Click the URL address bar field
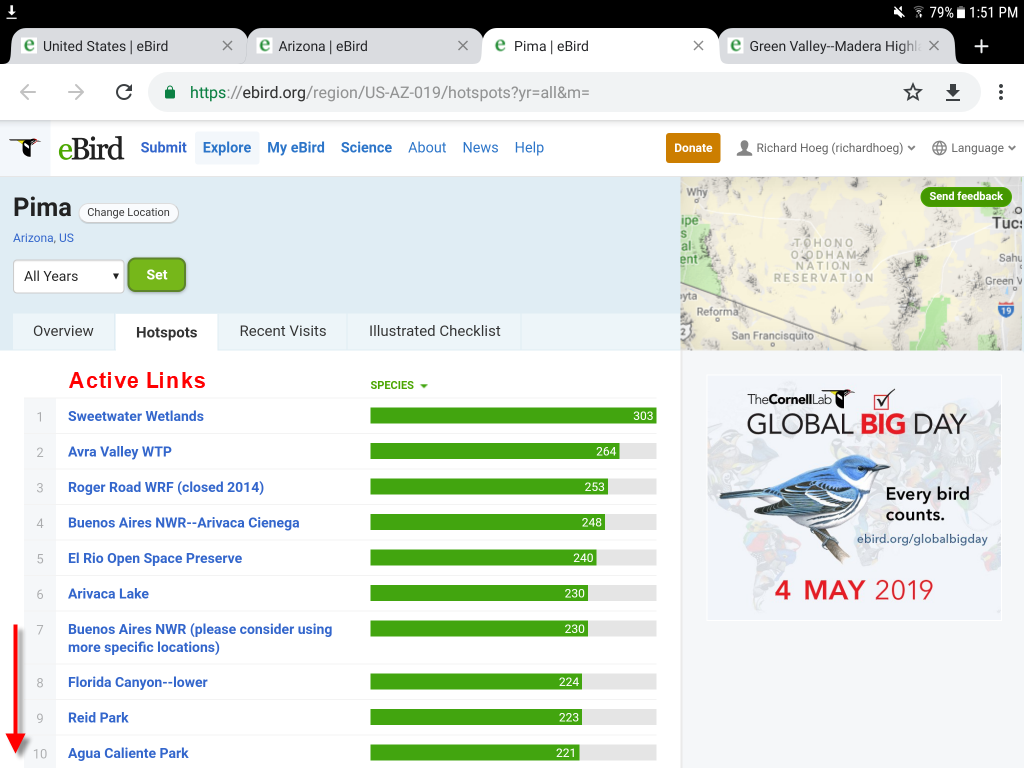This screenshot has height=768, width=1024. tap(564, 92)
